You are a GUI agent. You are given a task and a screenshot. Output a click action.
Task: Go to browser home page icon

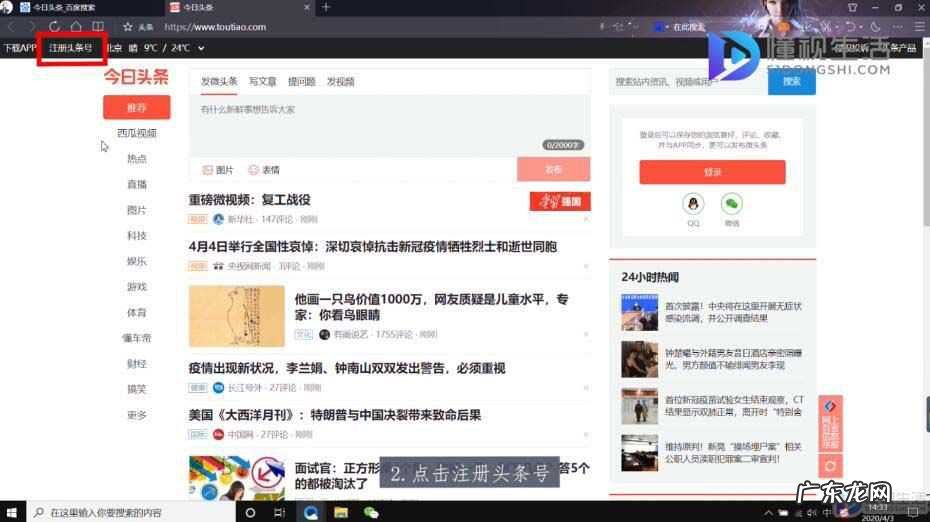click(76, 27)
